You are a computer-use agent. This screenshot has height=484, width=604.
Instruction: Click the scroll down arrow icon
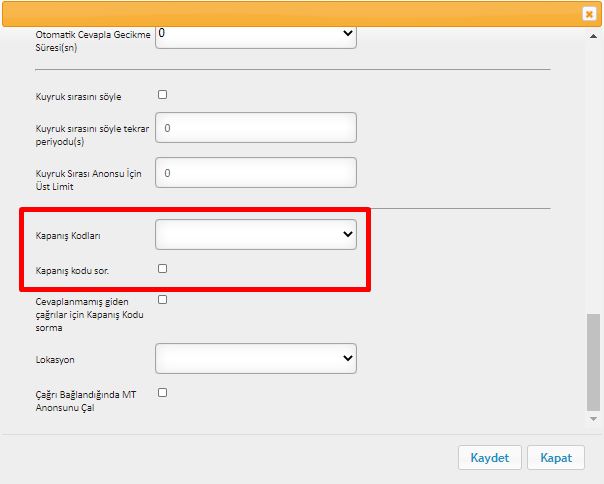pos(593,419)
